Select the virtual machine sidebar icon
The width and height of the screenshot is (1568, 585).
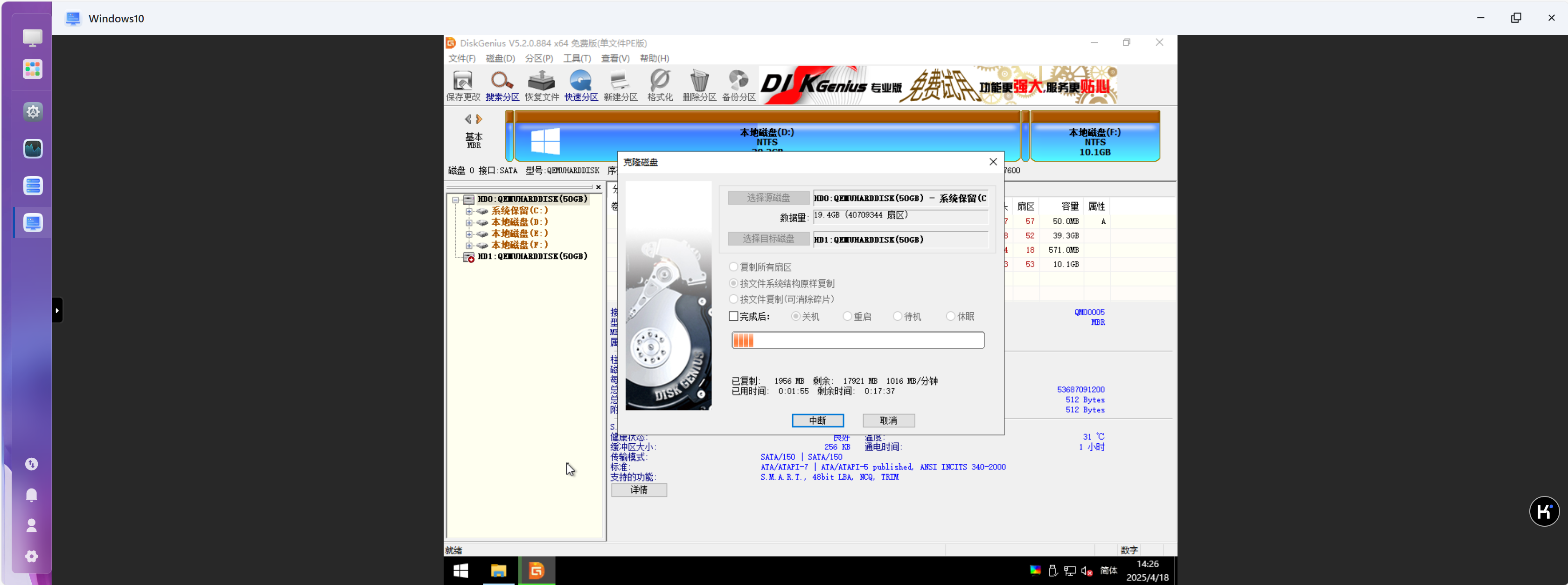pos(33,223)
